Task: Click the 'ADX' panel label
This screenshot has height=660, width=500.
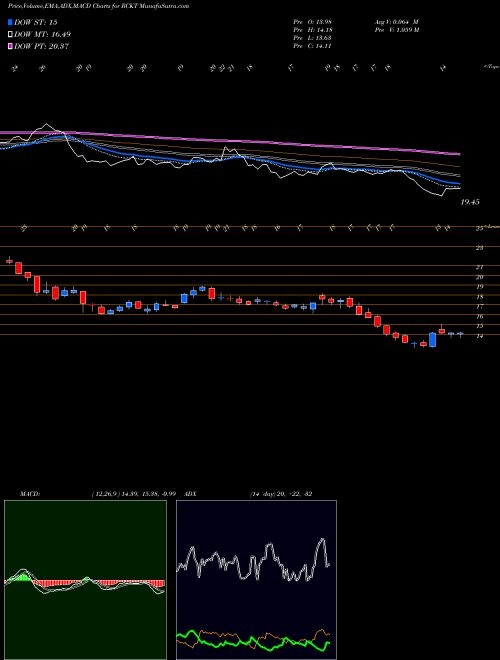Action: [x=191, y=494]
